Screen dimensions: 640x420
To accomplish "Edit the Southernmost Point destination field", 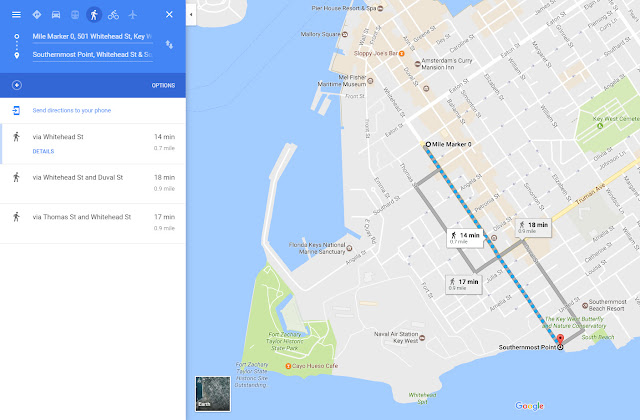I will (x=93, y=55).
